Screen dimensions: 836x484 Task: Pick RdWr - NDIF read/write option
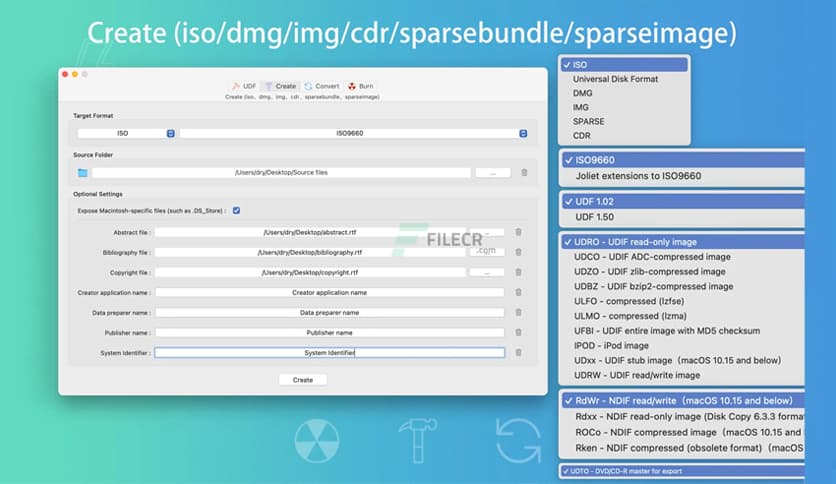(x=682, y=400)
